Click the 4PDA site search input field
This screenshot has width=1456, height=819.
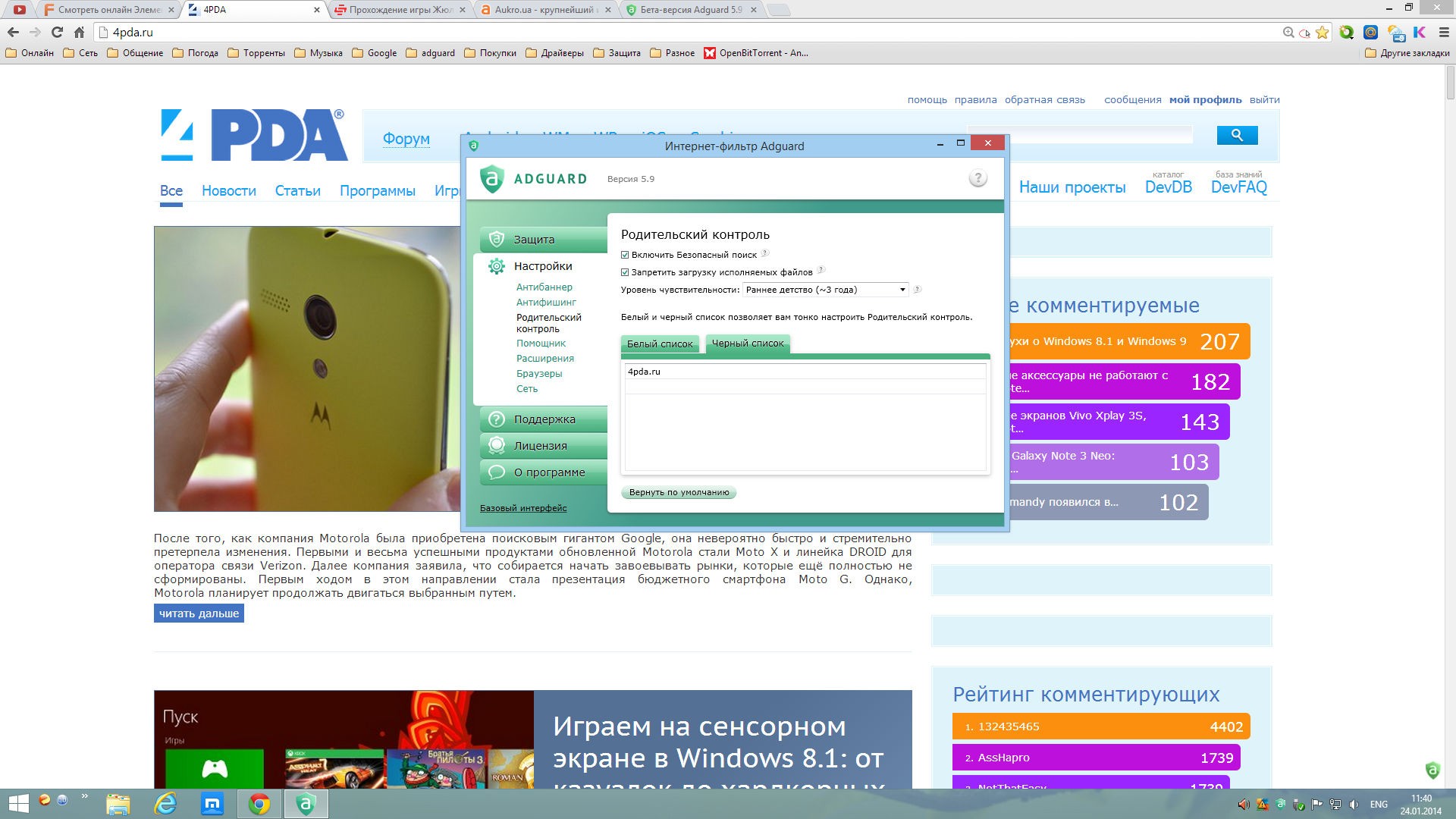[1081, 135]
